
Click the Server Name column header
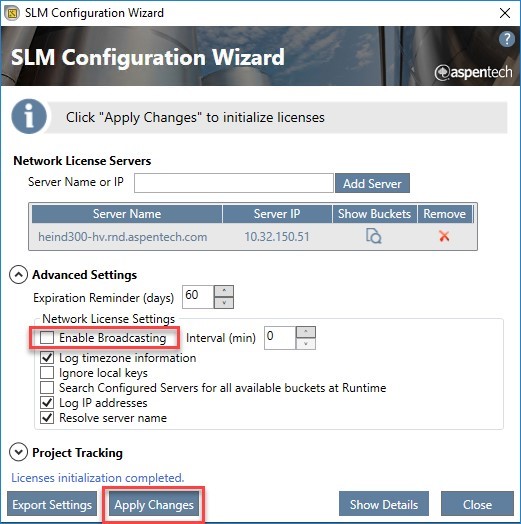pos(127,214)
